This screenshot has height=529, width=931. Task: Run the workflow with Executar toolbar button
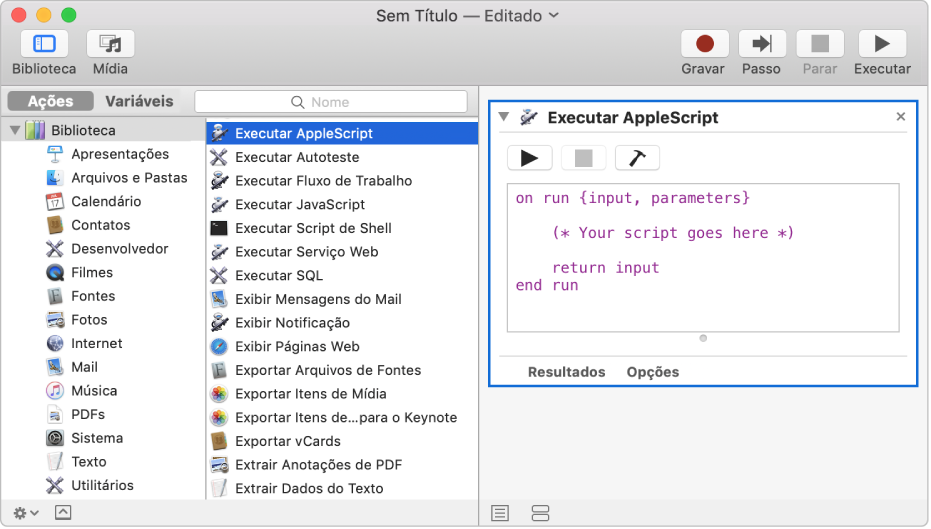click(882, 44)
